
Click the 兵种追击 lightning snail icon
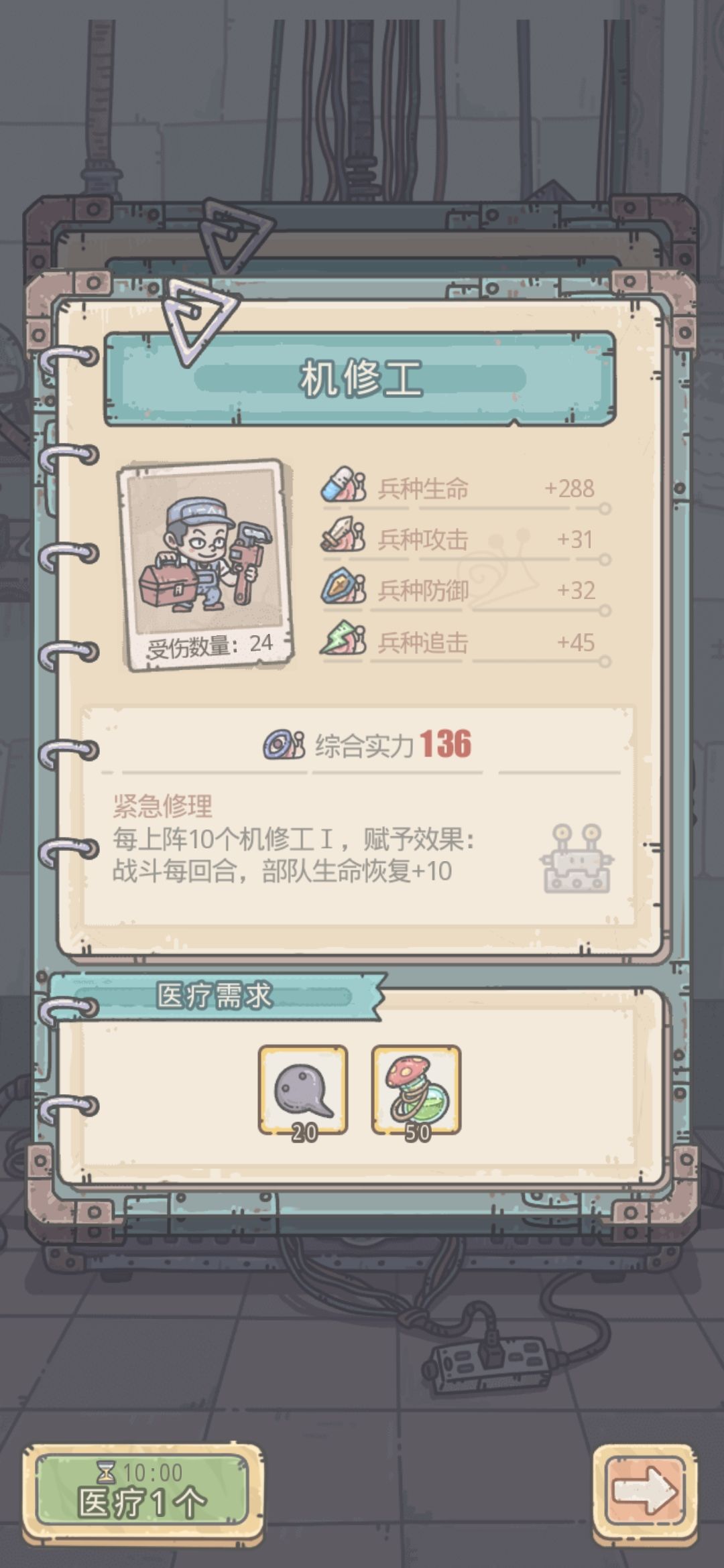[x=343, y=638]
